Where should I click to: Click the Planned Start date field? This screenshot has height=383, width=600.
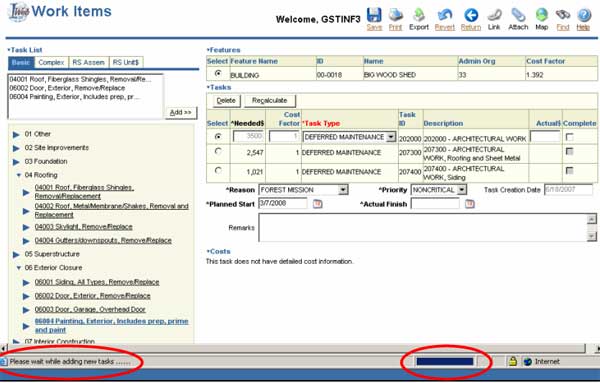click(283, 204)
